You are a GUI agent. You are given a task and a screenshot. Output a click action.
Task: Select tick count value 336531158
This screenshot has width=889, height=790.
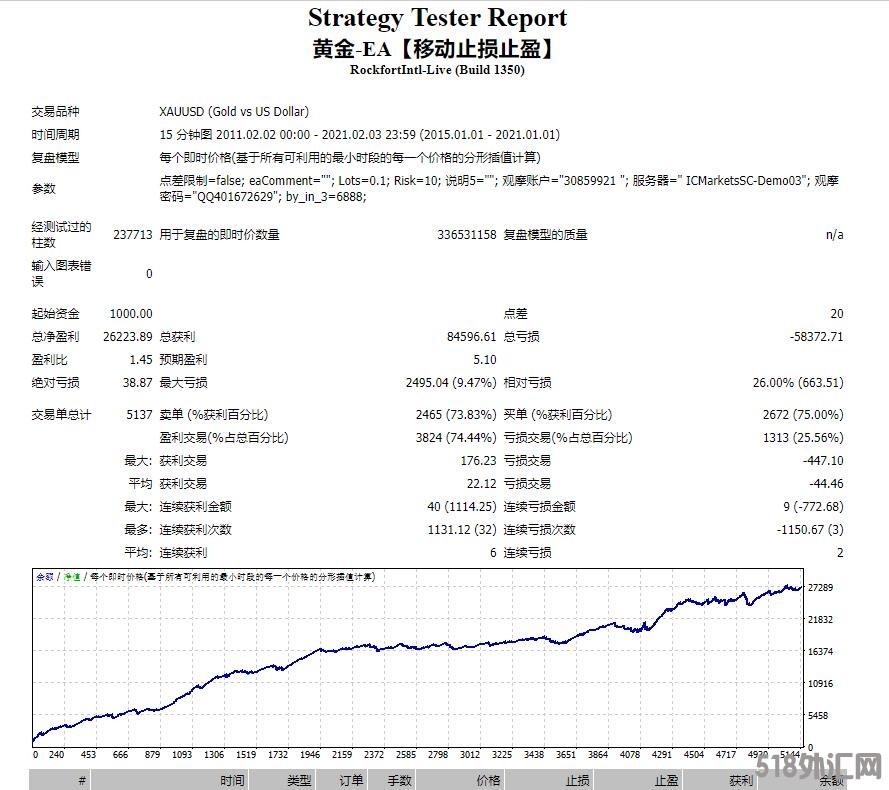pos(467,235)
